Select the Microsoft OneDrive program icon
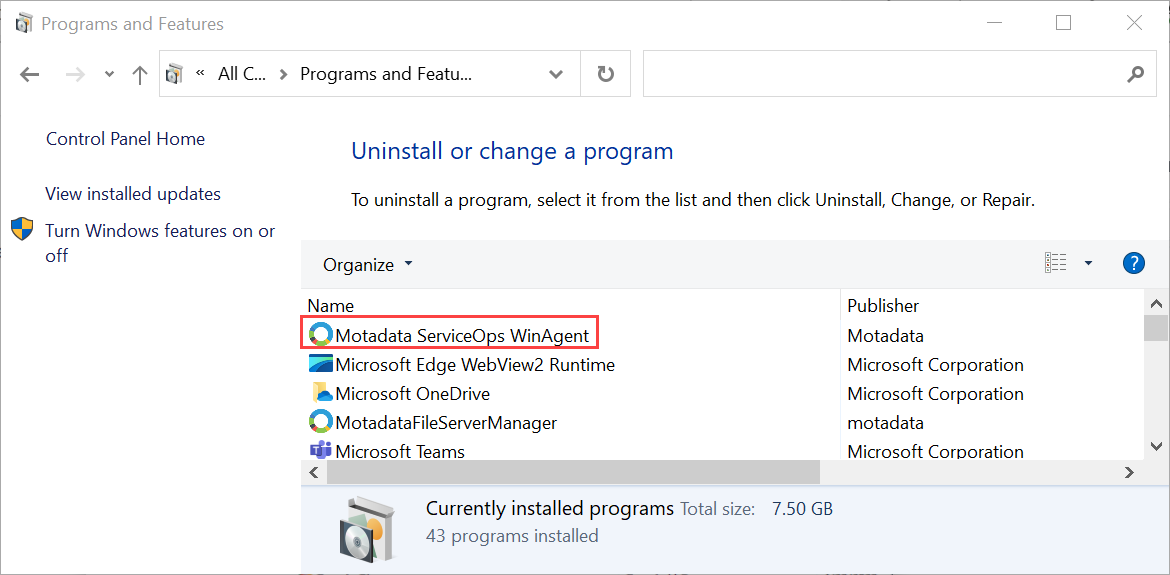This screenshot has width=1170, height=575. pos(321,393)
